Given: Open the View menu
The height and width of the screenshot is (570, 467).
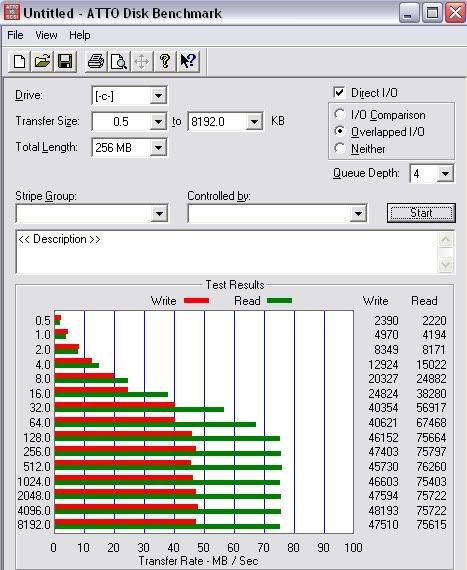Looking at the screenshot, I should pos(46,35).
